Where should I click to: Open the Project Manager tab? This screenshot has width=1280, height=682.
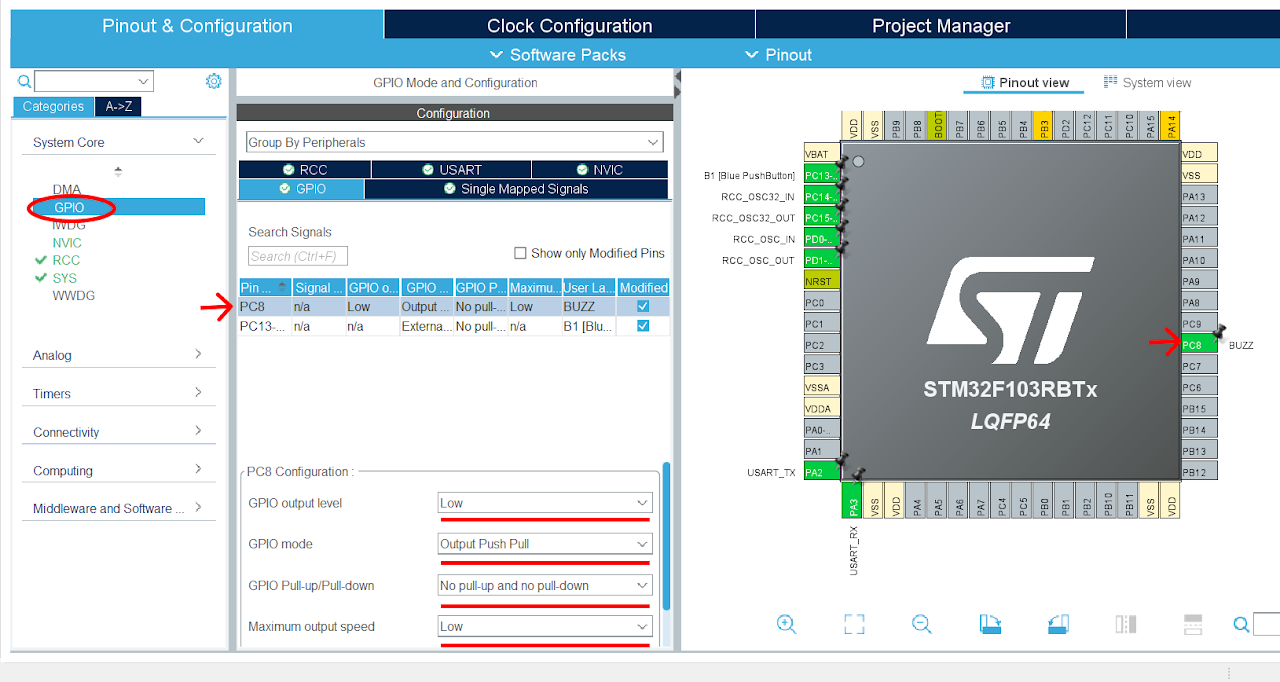tap(940, 26)
